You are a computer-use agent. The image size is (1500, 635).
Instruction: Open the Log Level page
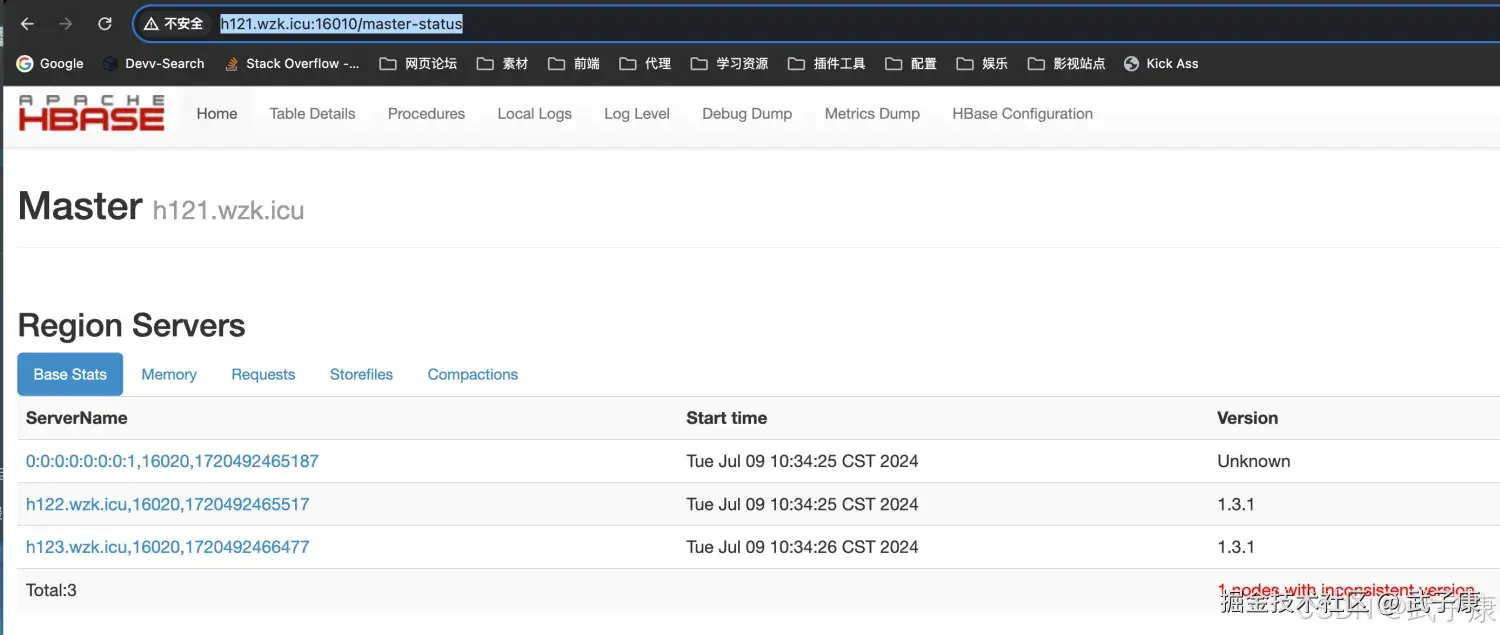[x=637, y=113]
